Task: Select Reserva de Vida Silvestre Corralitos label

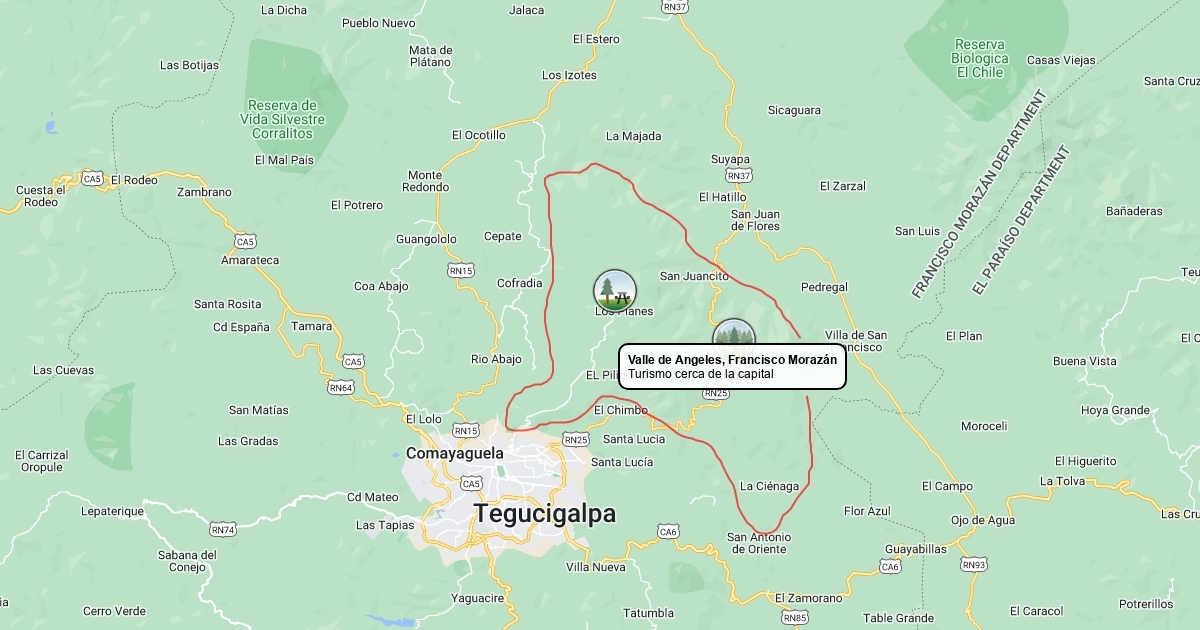Action: click(x=283, y=119)
